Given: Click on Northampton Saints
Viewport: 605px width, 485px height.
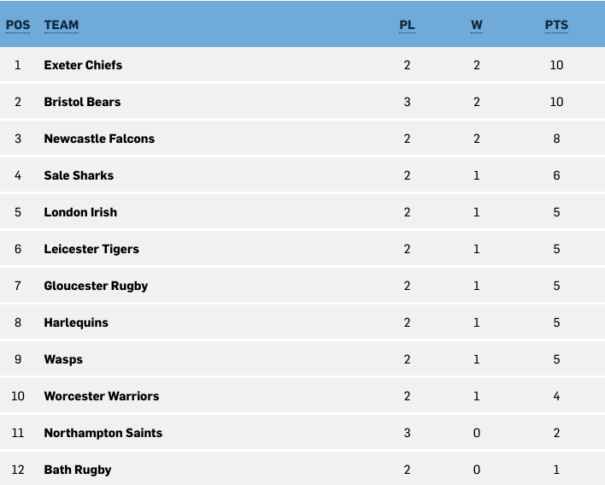Looking at the screenshot, I should (x=103, y=433).
